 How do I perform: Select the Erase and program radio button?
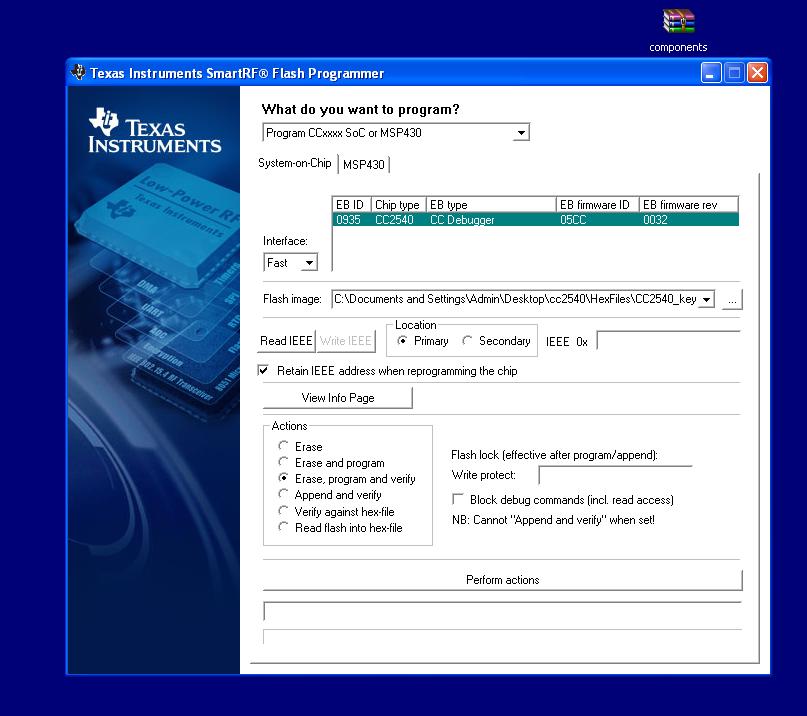[283, 462]
